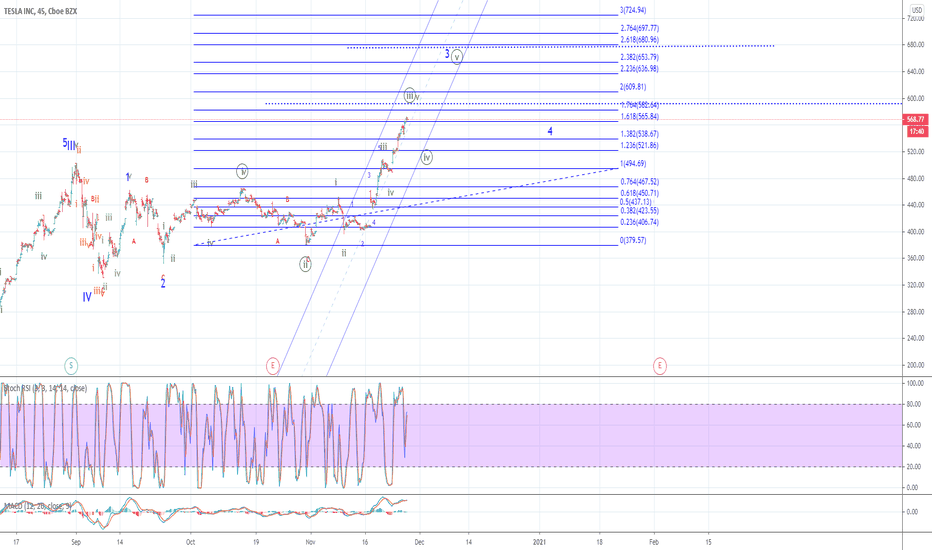Select the 0.764(467.52) Fibonacci label
Image resolution: width=932 pixels, height=550 pixels.
[x=640, y=182]
